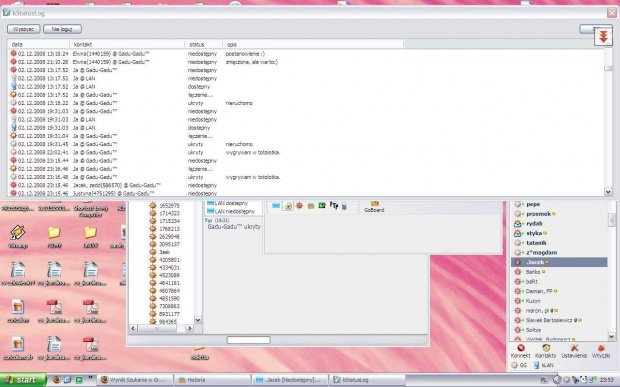Switch to 'Wyniki Szukania' taskbar button
Screen dimensions: 620x387
pyautogui.click(x=135, y=380)
